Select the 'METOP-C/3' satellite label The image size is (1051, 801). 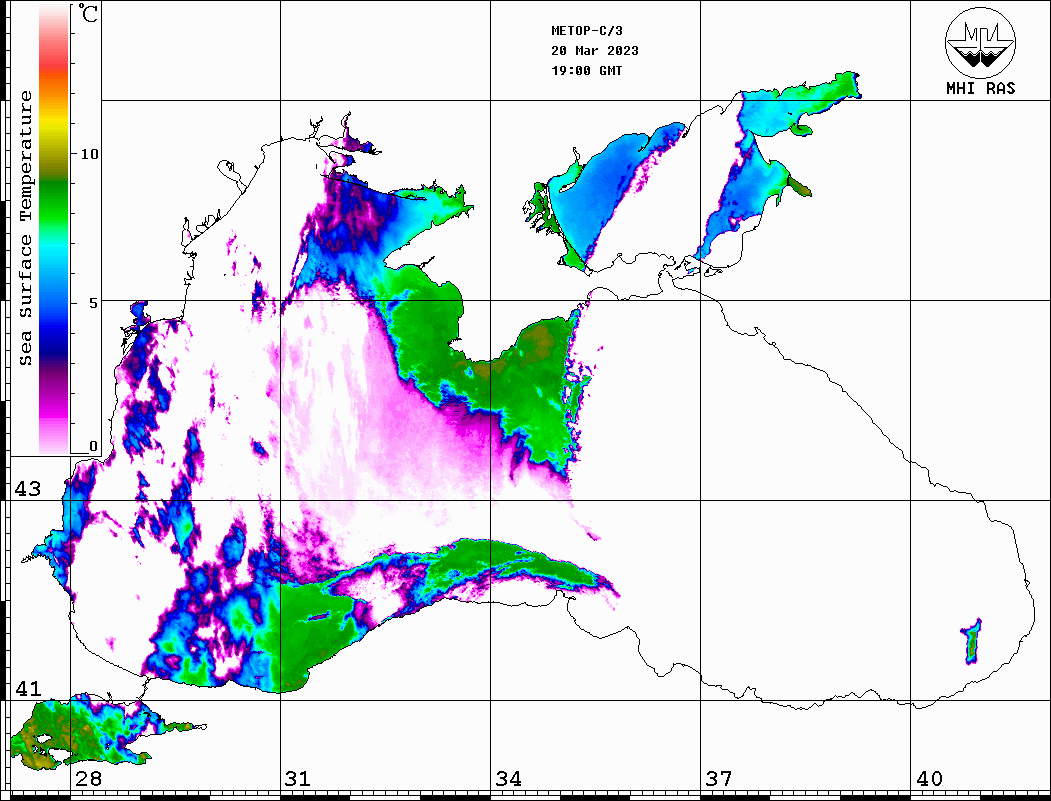pos(586,31)
